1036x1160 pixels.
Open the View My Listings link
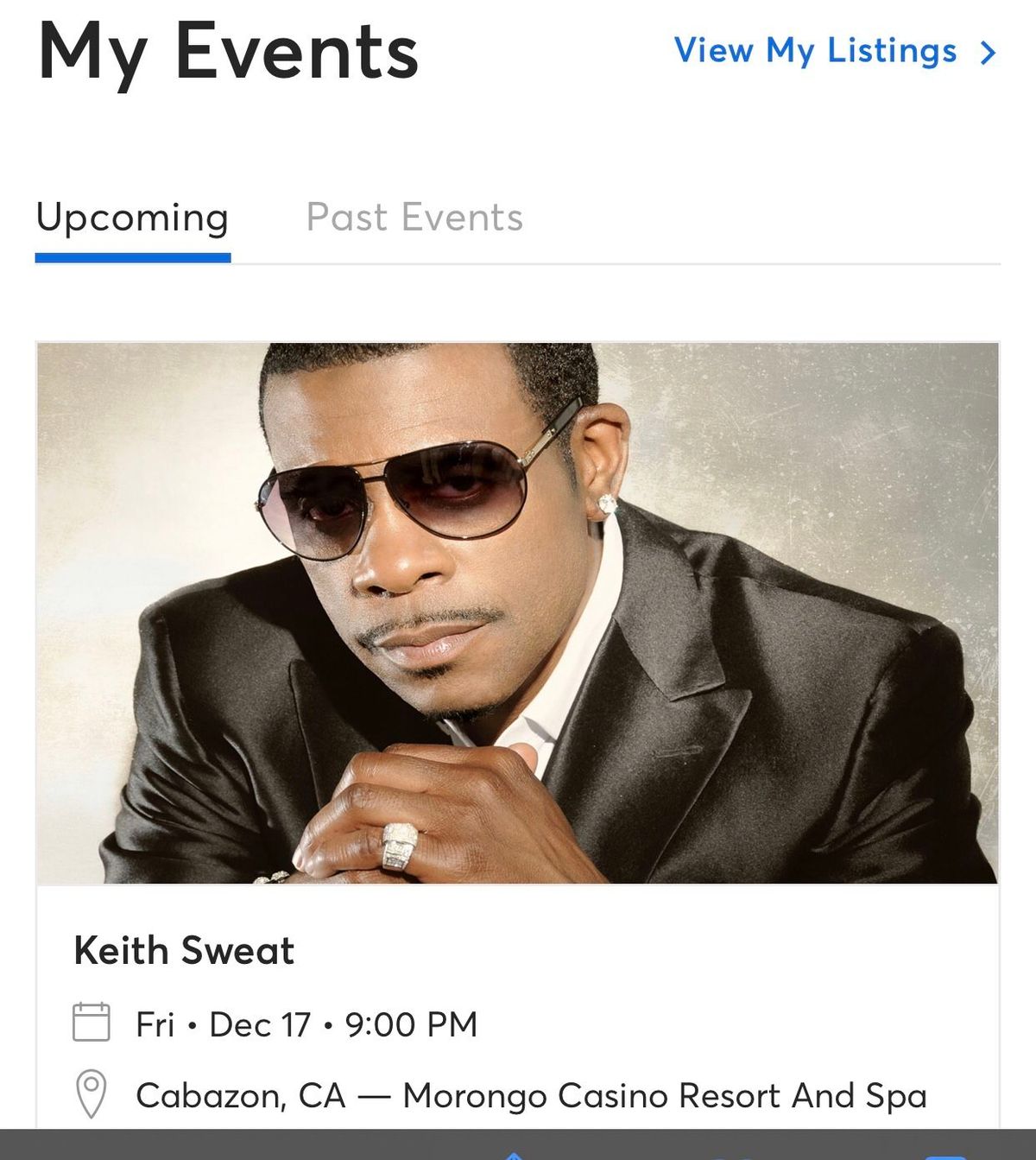[815, 51]
